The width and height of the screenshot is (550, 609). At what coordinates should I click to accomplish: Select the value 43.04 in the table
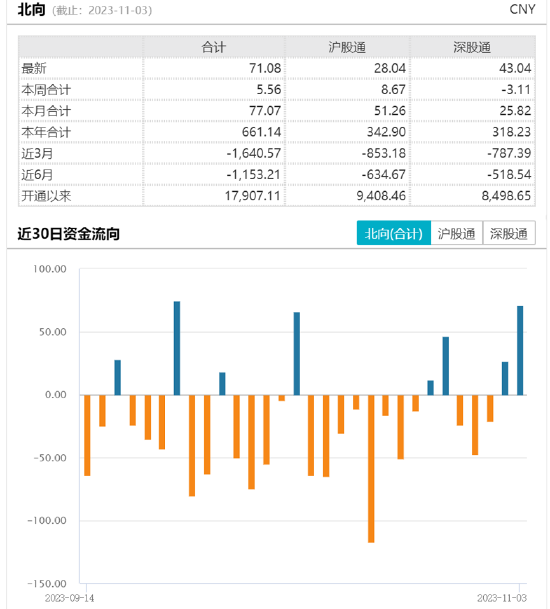[515, 68]
